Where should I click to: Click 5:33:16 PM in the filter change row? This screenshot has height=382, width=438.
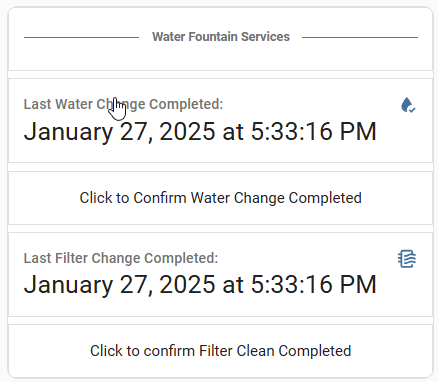[x=314, y=284]
